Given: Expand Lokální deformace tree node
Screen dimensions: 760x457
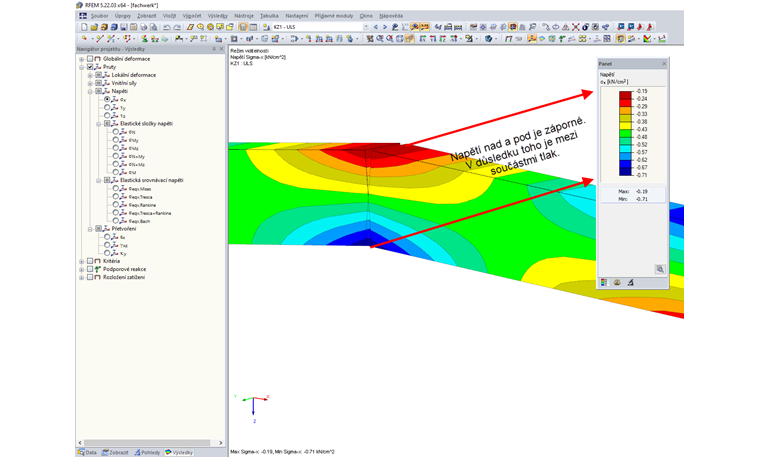Looking at the screenshot, I should pos(90,76).
